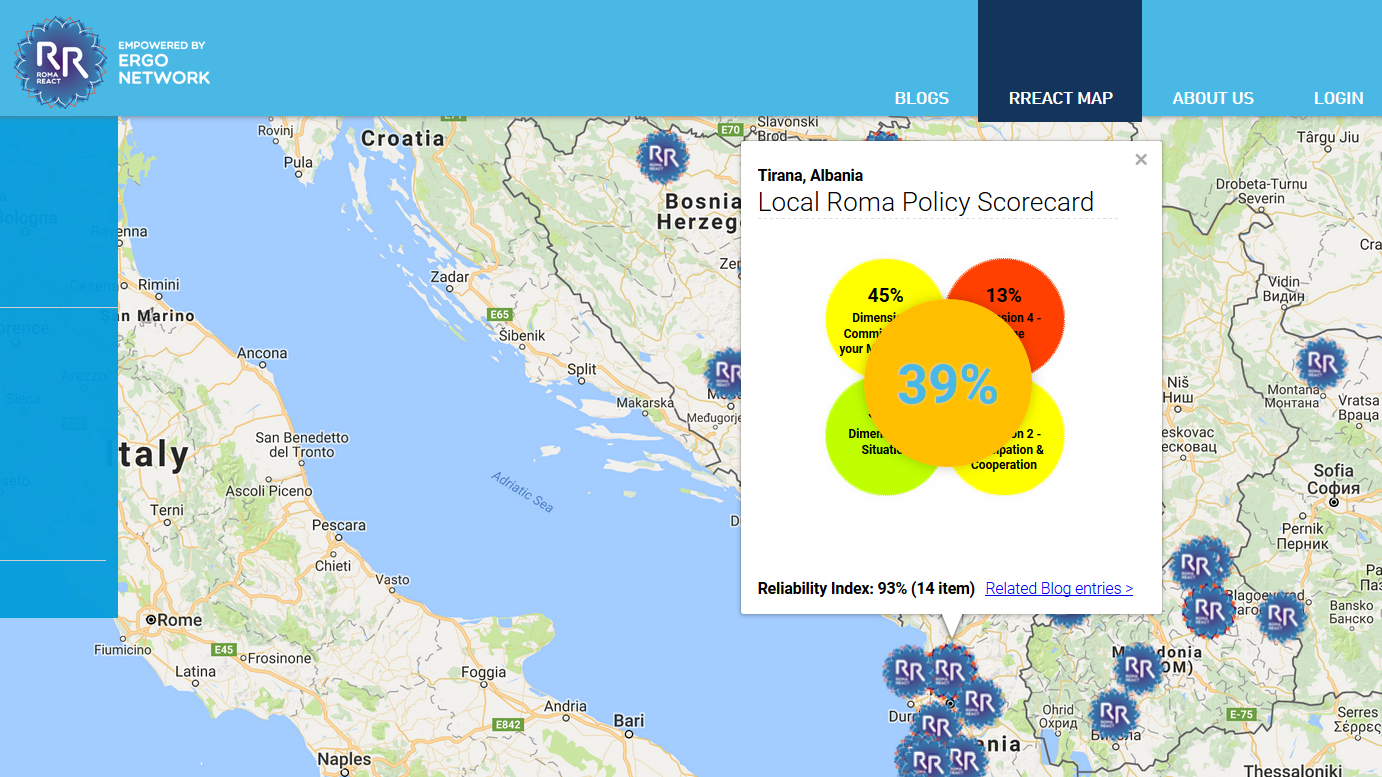Image resolution: width=1382 pixels, height=777 pixels.
Task: Click the marker west of Tirana on the coast
Action: point(909,671)
